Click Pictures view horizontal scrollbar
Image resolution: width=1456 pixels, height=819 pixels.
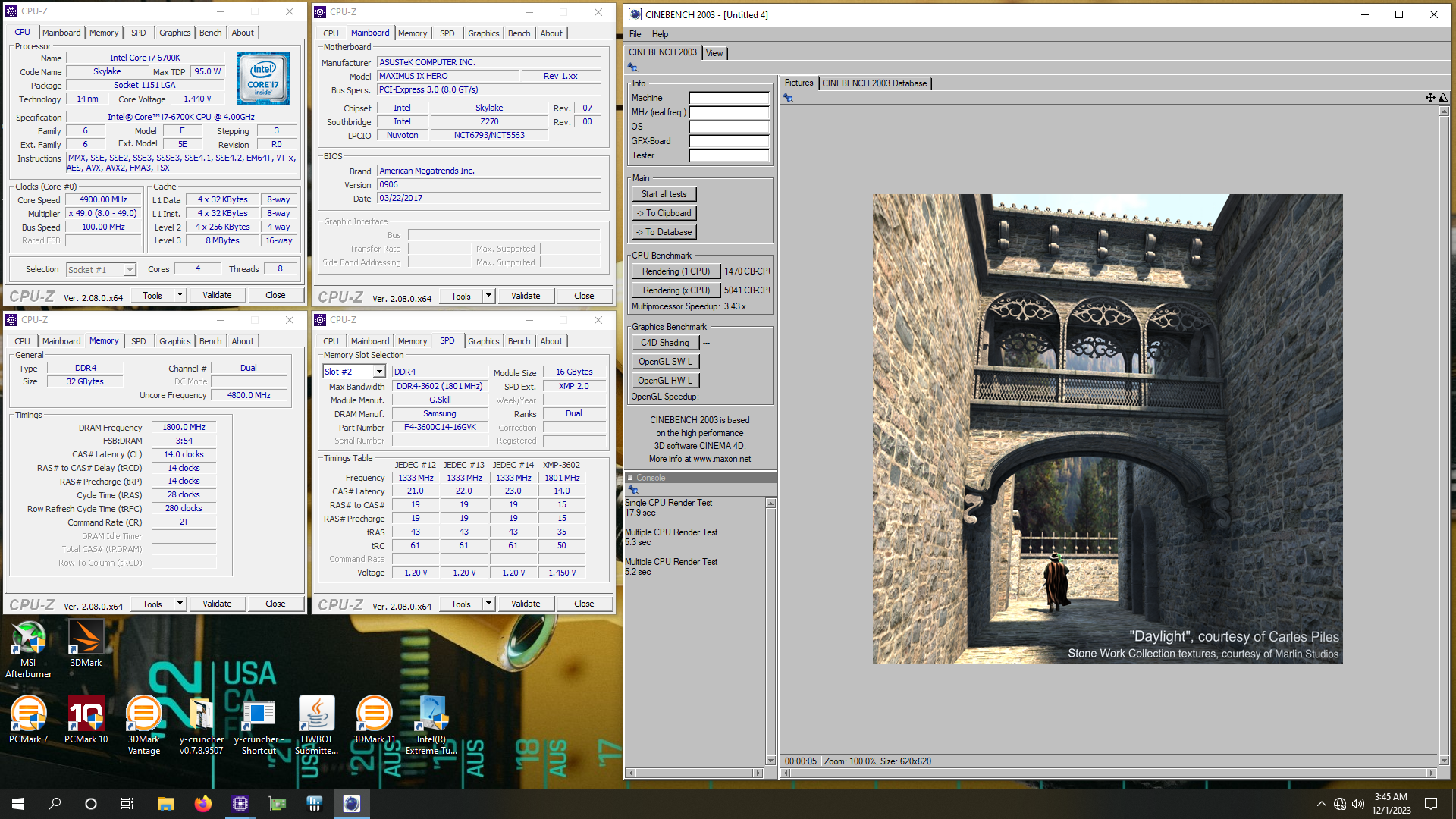[x=1108, y=773]
